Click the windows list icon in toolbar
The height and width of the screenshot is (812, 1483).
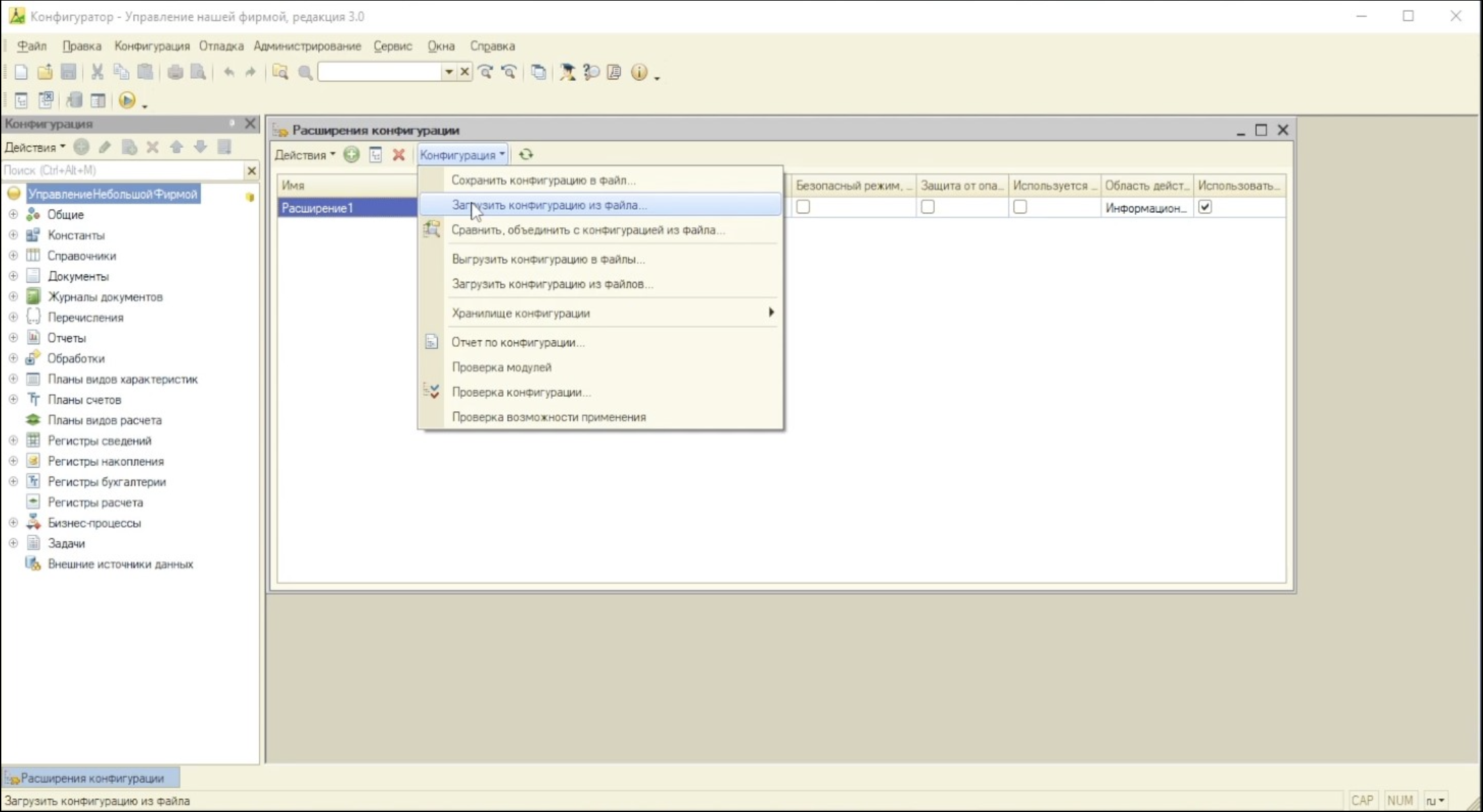pos(538,72)
